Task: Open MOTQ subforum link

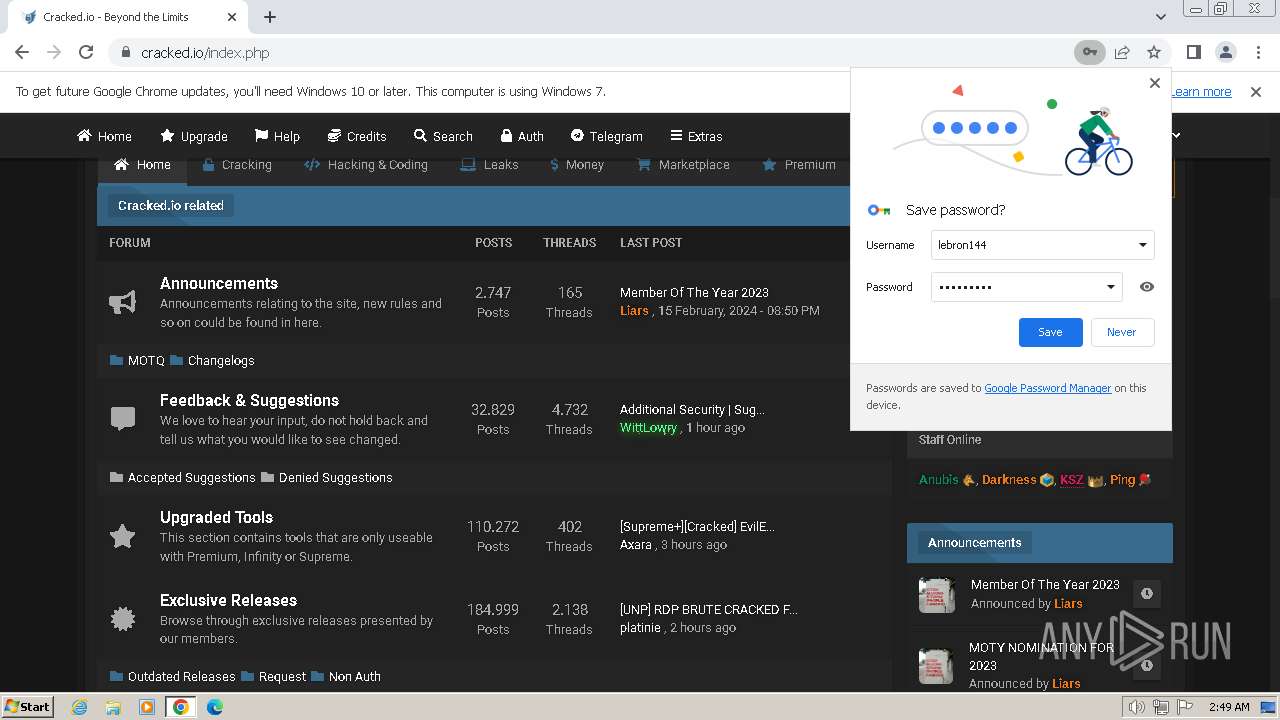Action: pos(146,360)
